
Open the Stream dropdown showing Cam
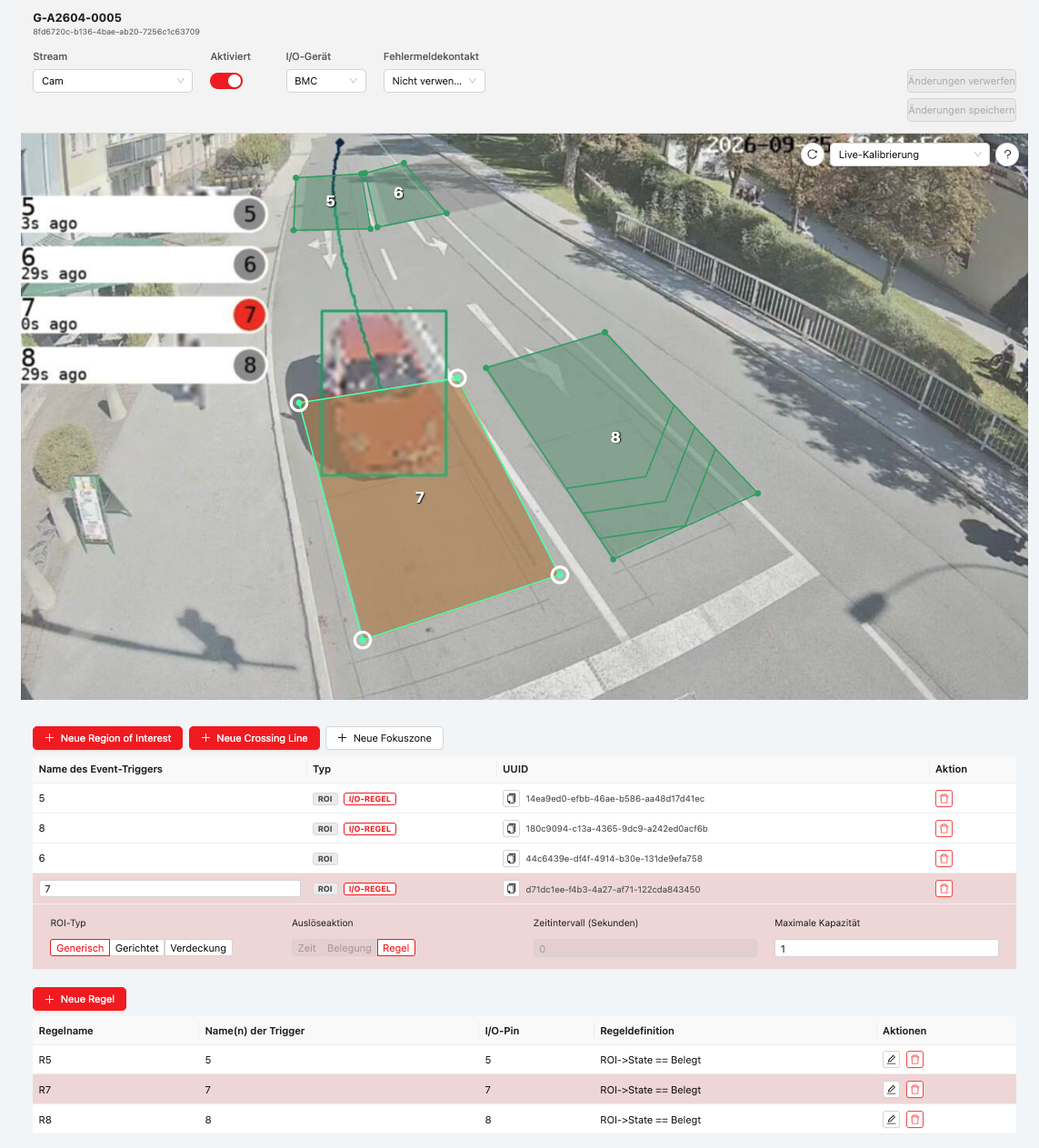[113, 81]
